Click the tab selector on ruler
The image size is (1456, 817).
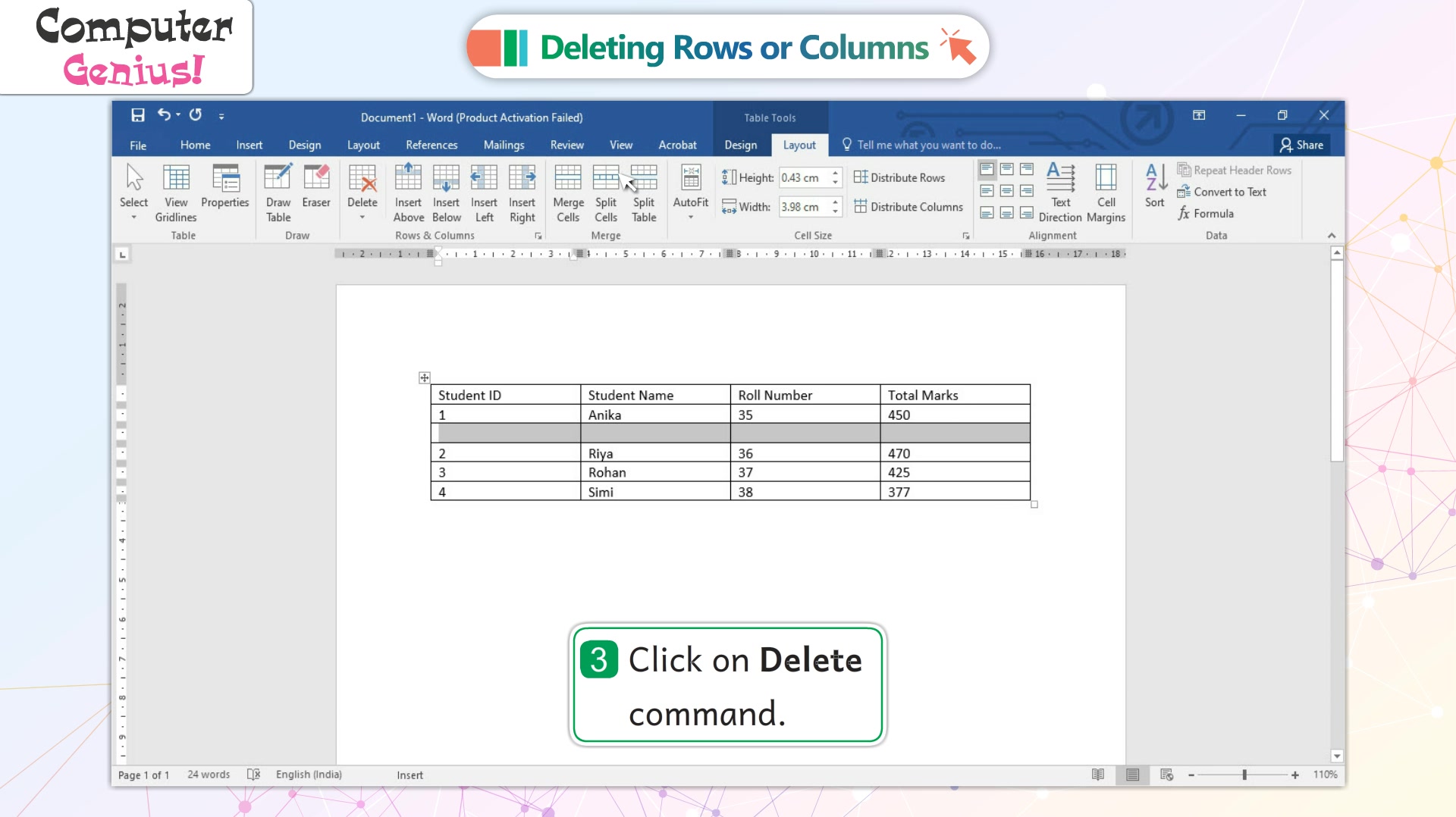tap(122, 255)
